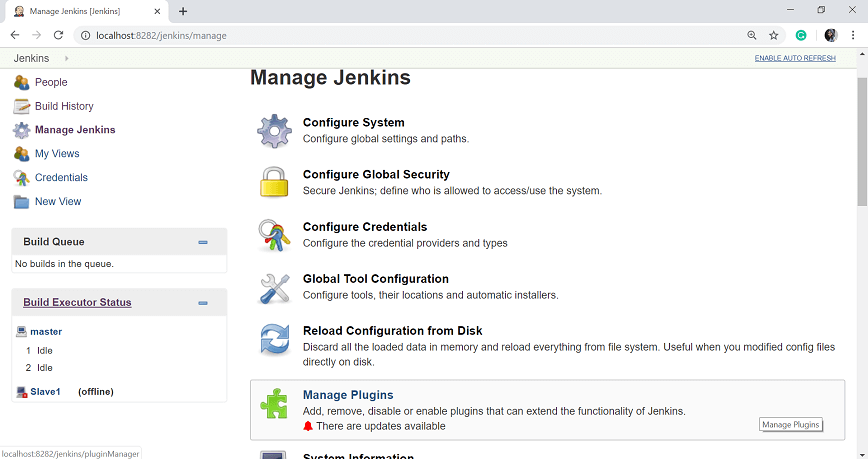The width and height of the screenshot is (868, 459).
Task: Select the Manage Jenkins browser tab
Action: [86, 11]
